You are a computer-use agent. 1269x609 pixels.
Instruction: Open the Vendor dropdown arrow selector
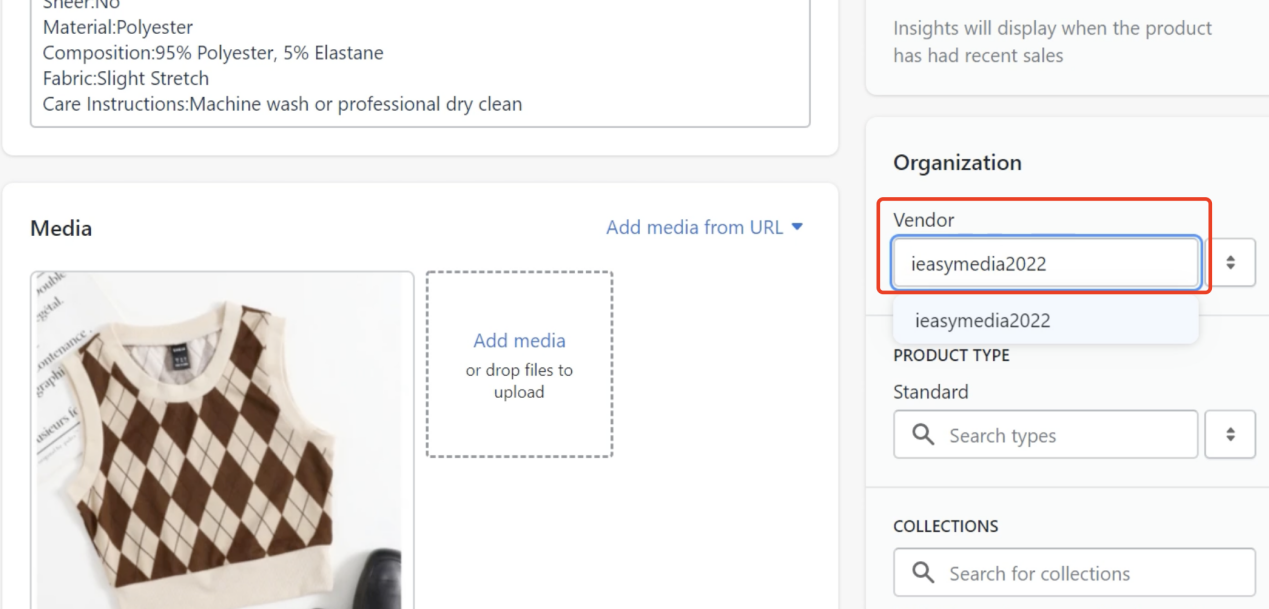[x=1230, y=263]
